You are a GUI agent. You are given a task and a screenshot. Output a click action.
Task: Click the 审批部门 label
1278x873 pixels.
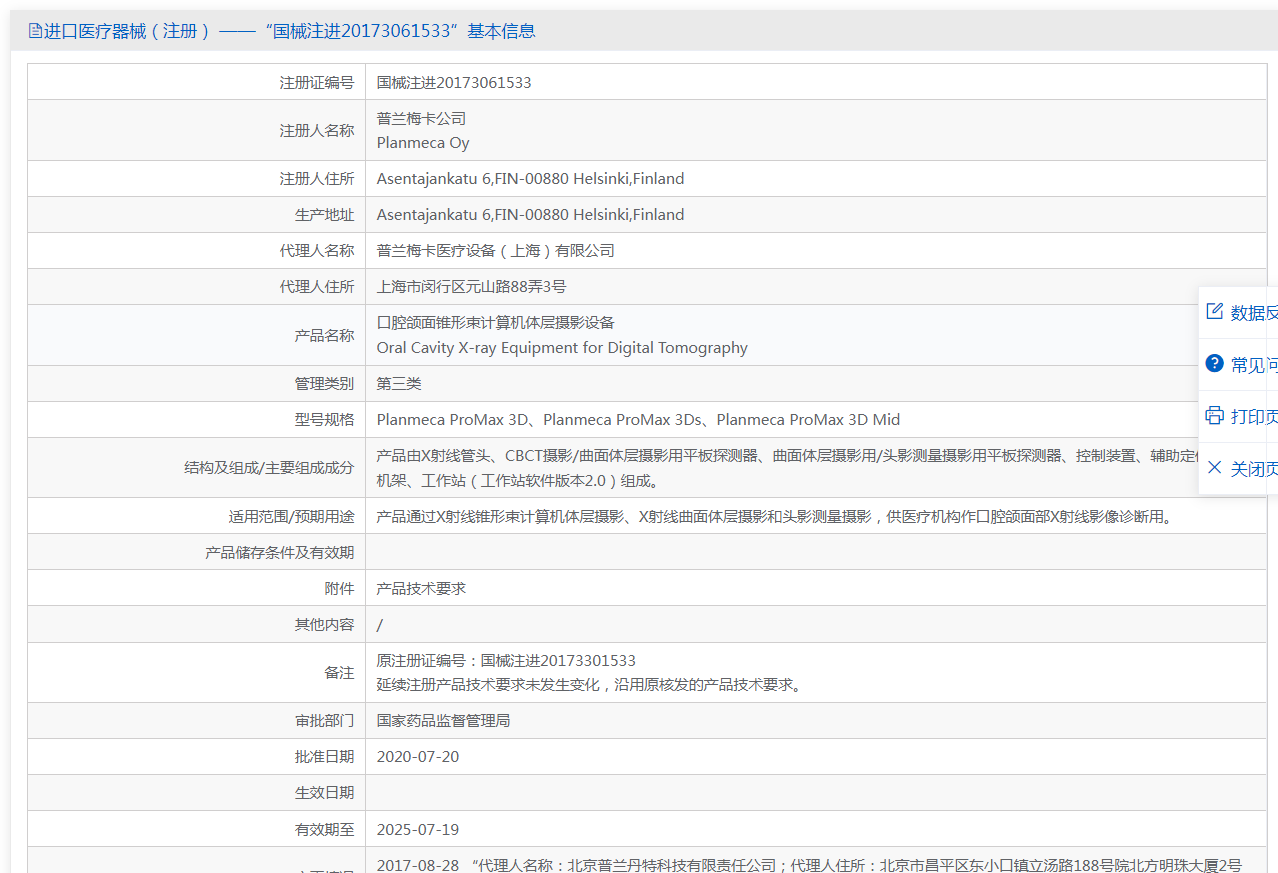click(324, 721)
